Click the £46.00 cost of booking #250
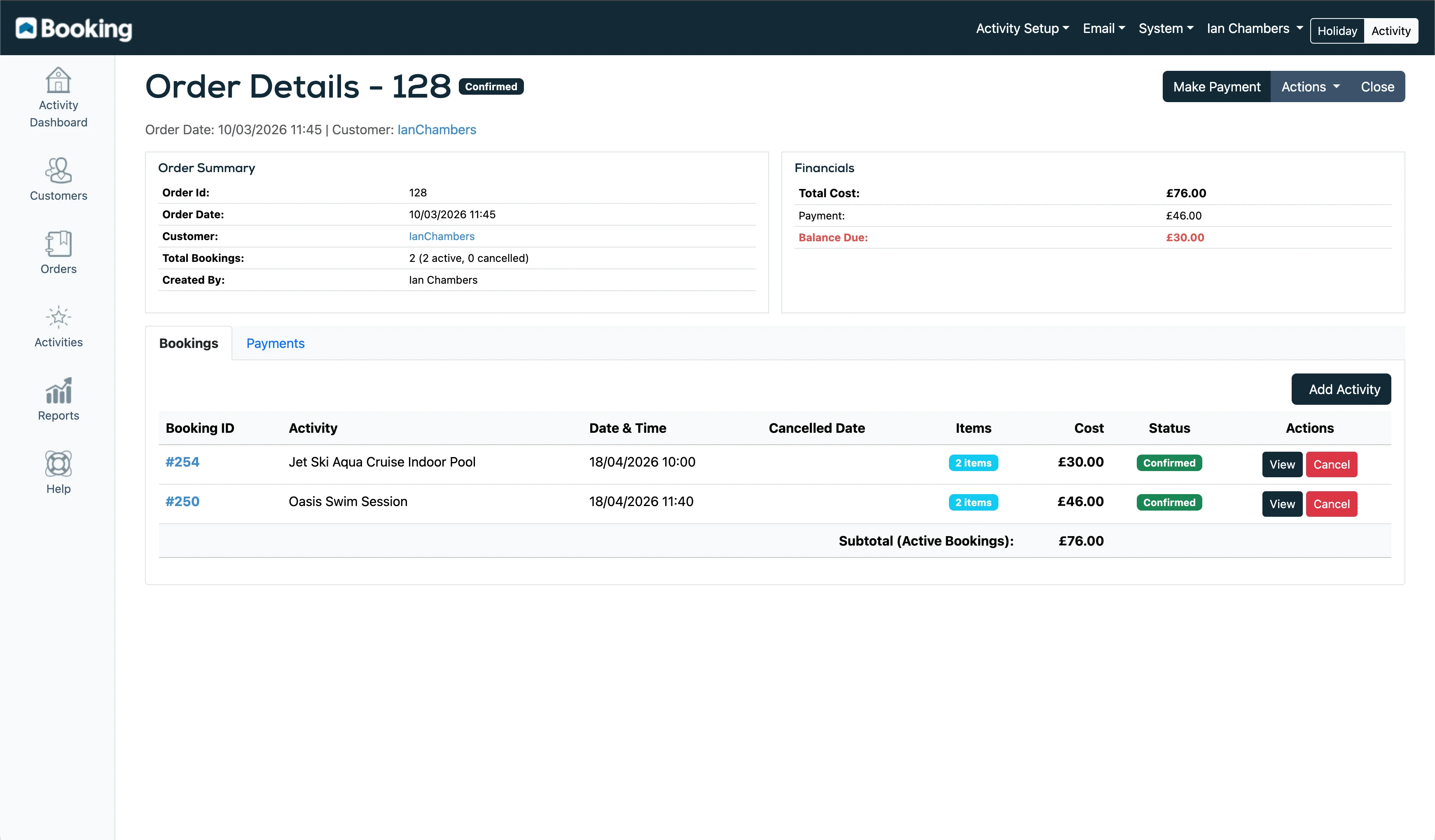 tap(1081, 502)
